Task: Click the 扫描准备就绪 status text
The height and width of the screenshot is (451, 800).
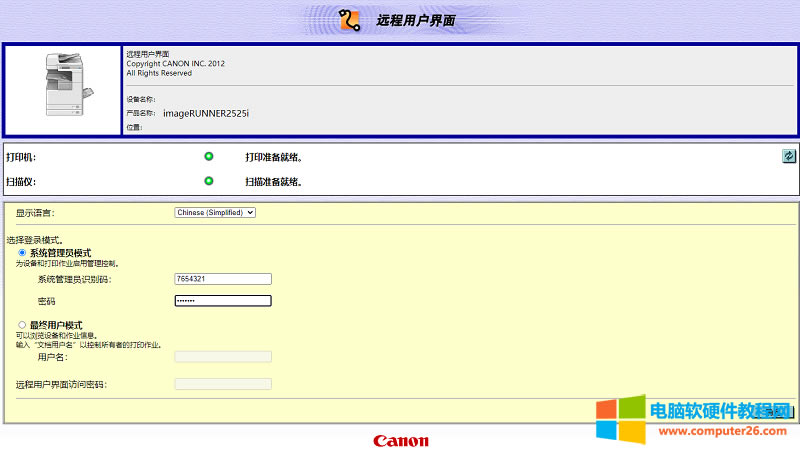Action: [274, 182]
